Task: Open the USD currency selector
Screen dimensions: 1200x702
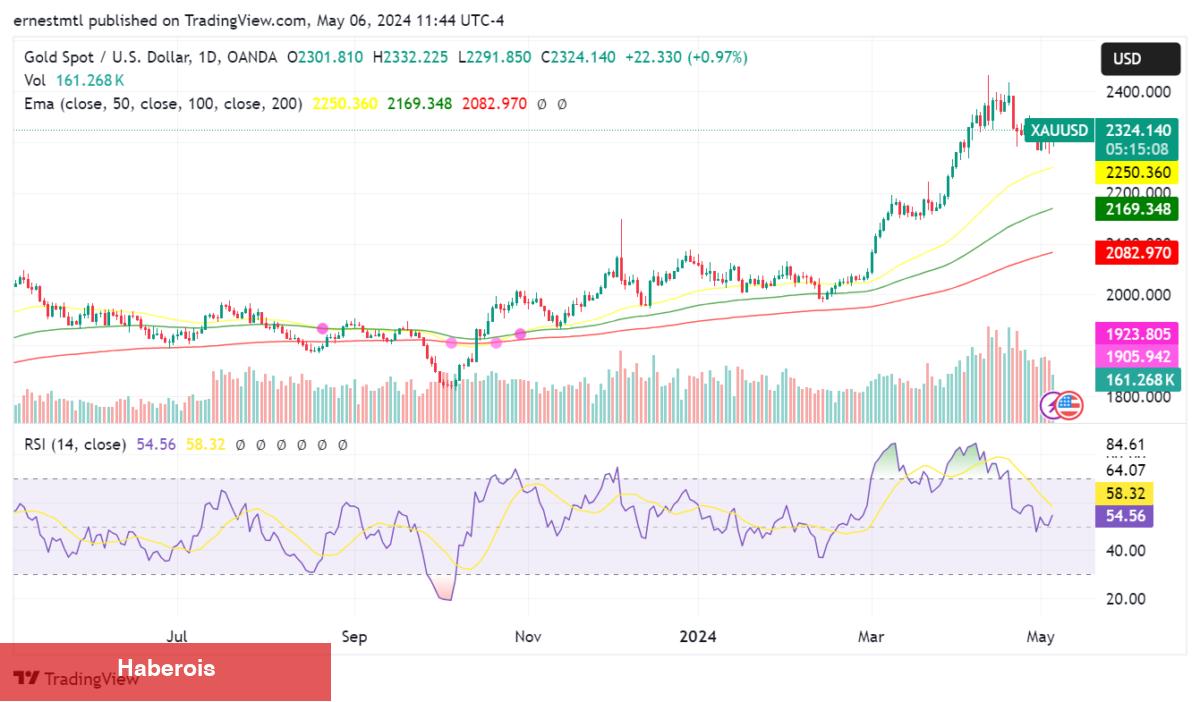Action: tap(1127, 59)
